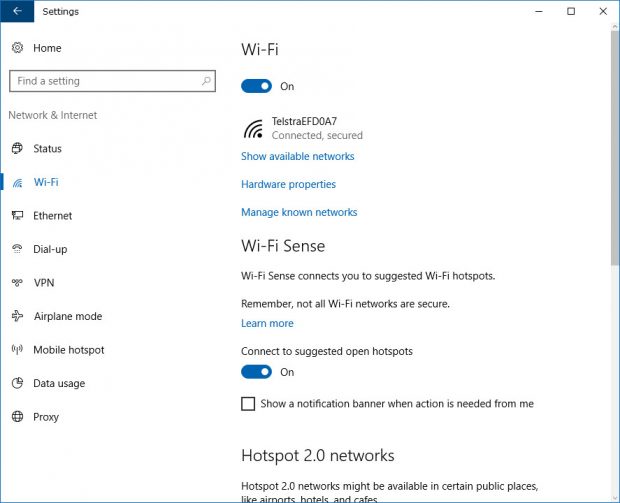Click the Home gear icon
Screen dimensions: 620x503
[x=17, y=48]
